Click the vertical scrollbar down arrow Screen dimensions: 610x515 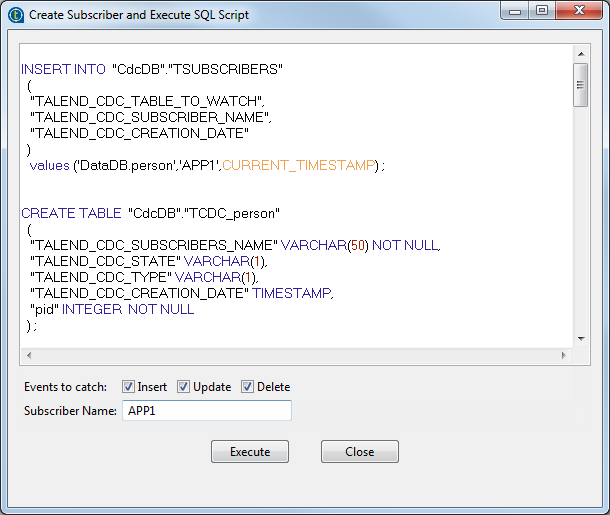tap(581, 338)
